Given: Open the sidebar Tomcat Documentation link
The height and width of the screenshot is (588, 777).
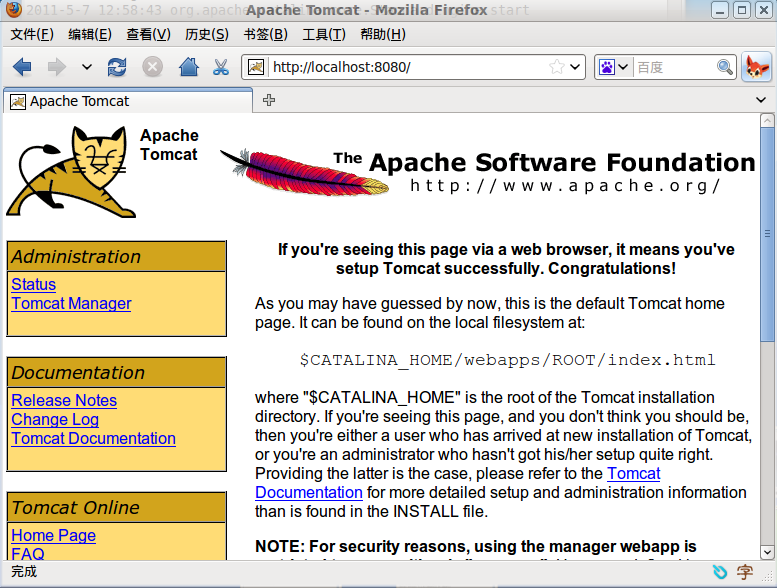Looking at the screenshot, I should [94, 438].
